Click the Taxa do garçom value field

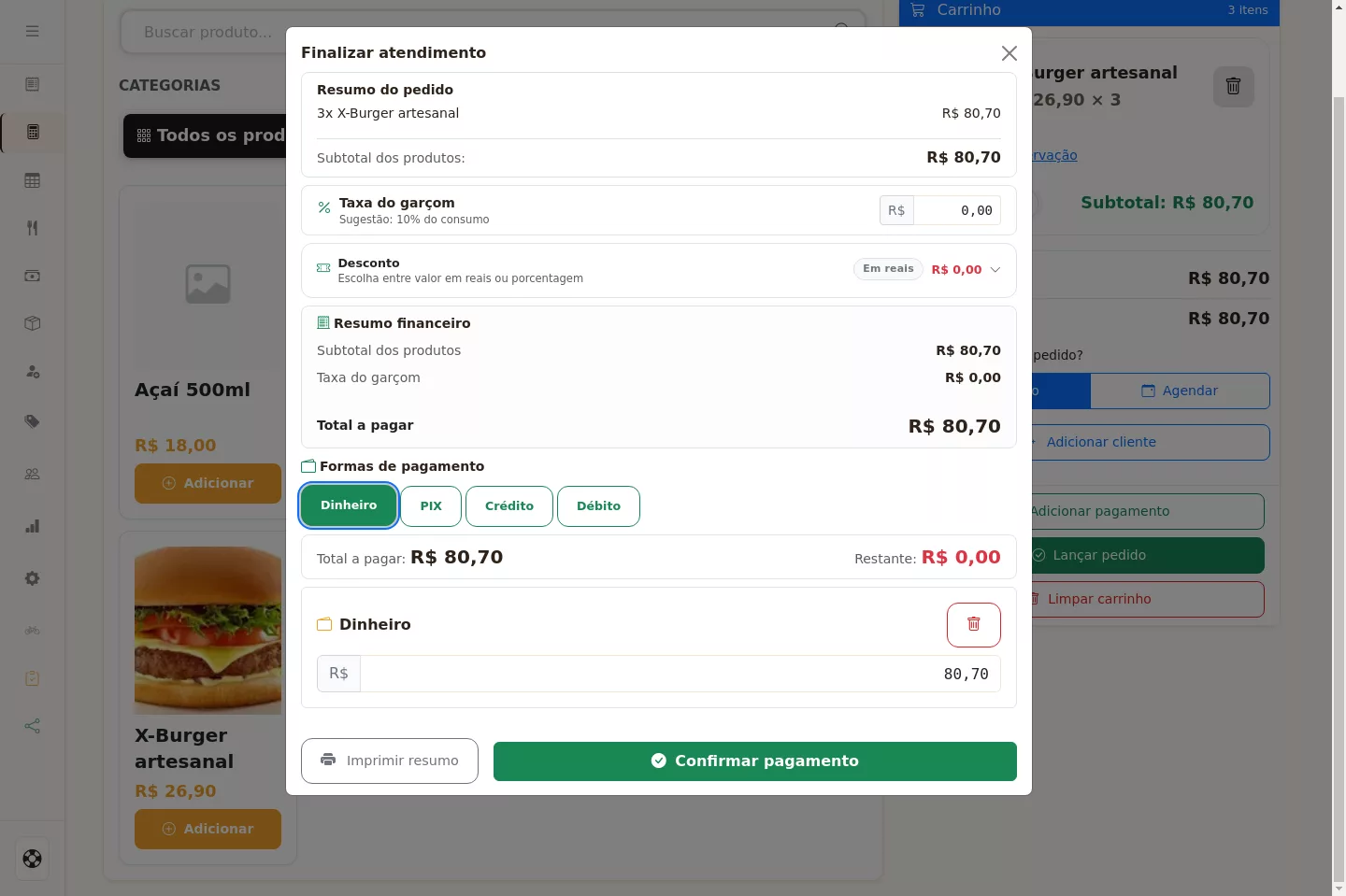[957, 210]
